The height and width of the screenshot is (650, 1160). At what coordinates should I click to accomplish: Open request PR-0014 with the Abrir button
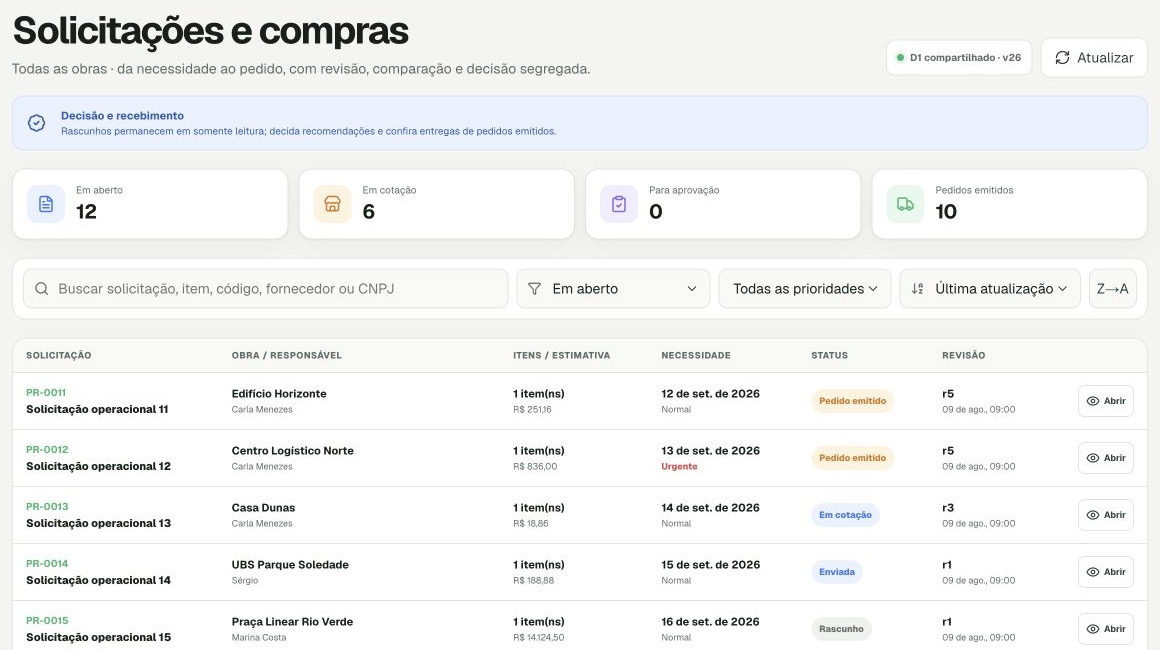pos(1105,572)
